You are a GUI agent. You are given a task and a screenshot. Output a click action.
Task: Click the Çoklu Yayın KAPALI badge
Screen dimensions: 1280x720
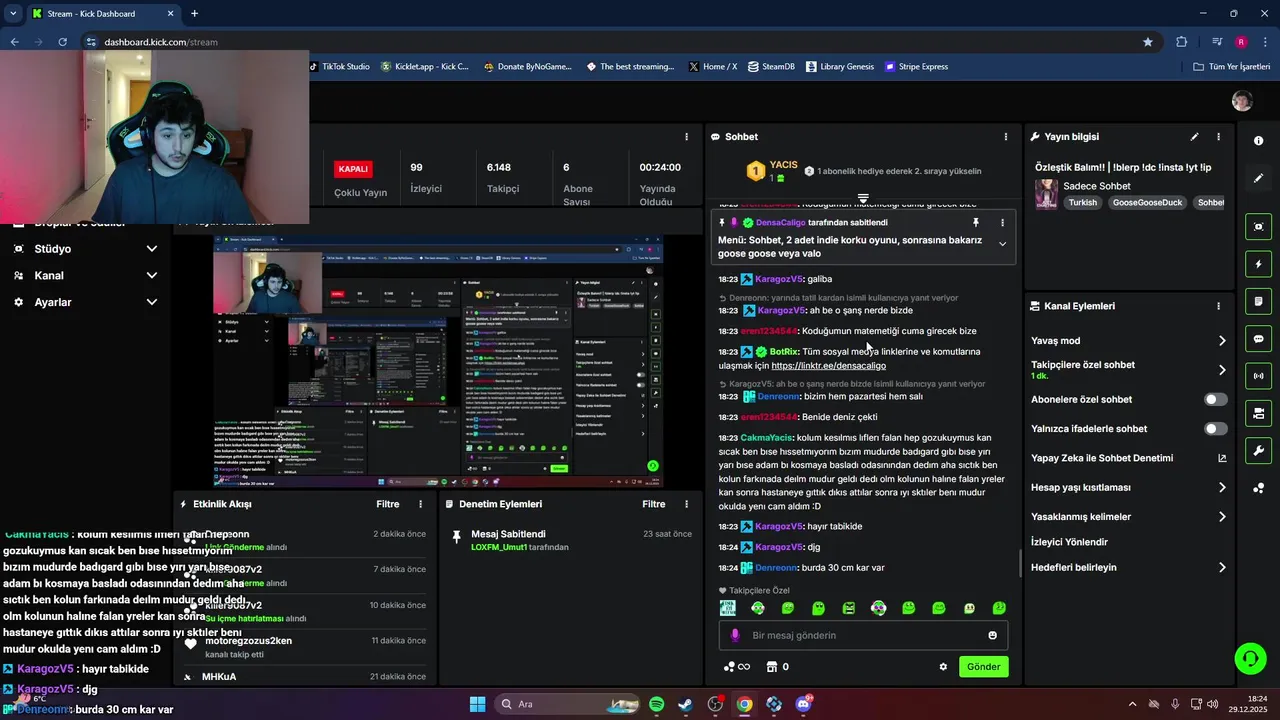(x=353, y=169)
